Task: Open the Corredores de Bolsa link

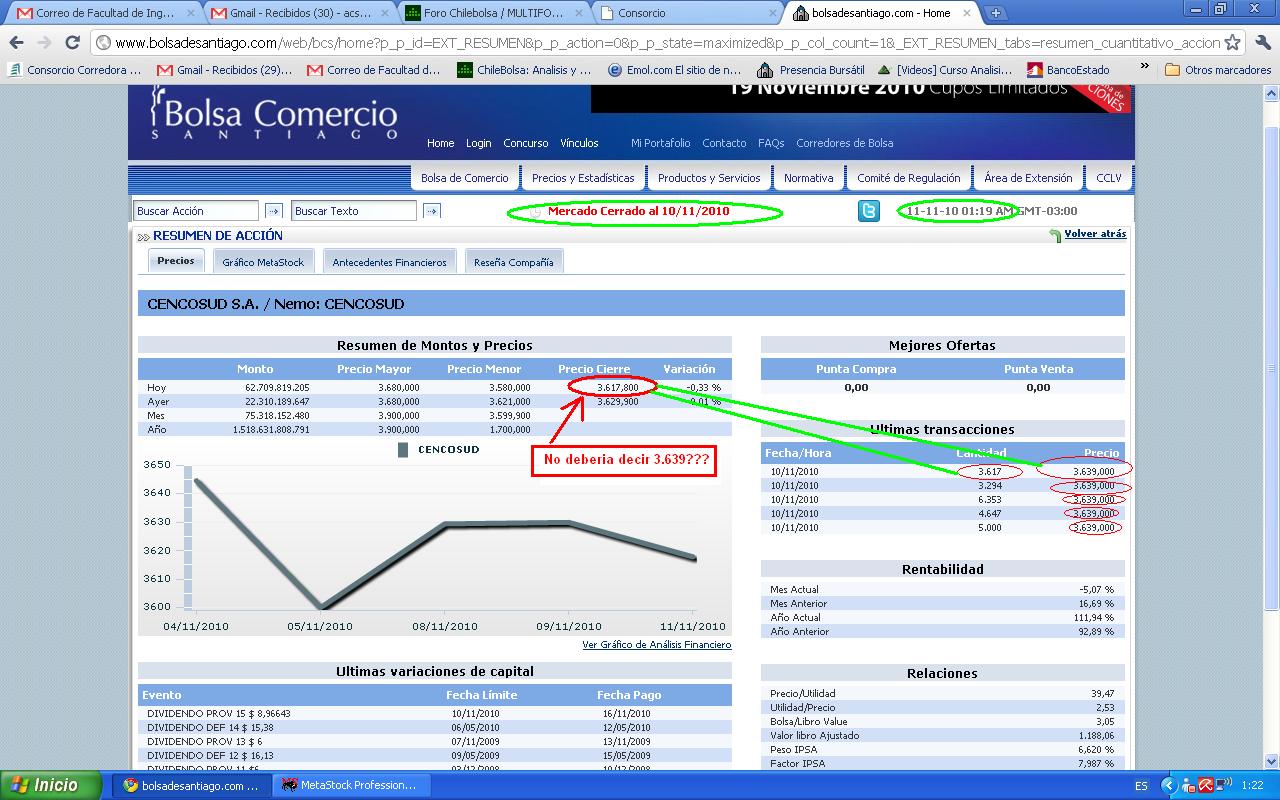Action: 845,143
